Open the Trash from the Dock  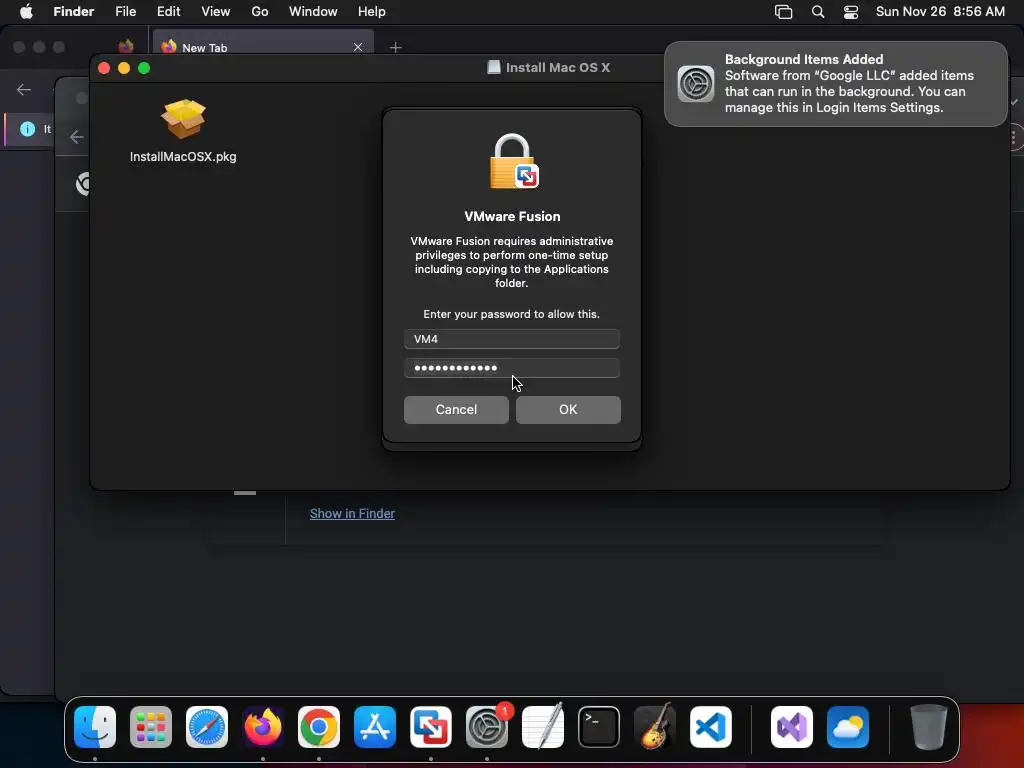point(929,726)
